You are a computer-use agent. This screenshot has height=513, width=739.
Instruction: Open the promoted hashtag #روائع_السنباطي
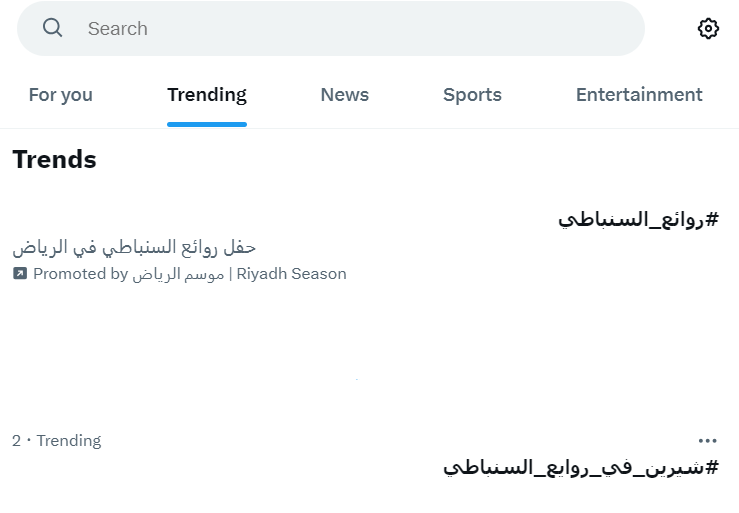point(638,219)
